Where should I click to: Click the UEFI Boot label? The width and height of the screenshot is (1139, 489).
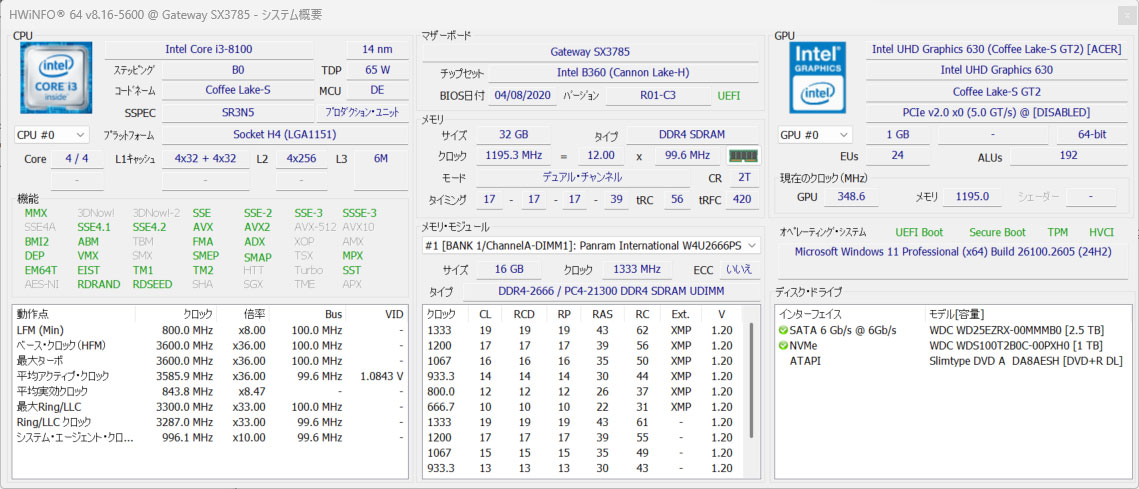coord(919,233)
